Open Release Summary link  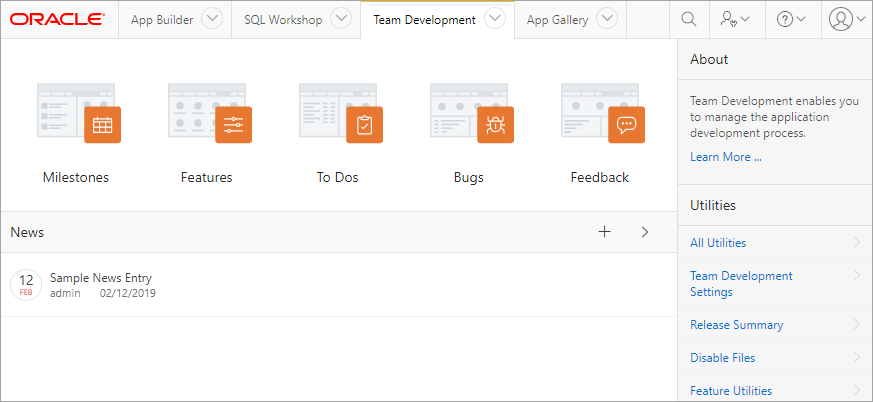coord(736,325)
